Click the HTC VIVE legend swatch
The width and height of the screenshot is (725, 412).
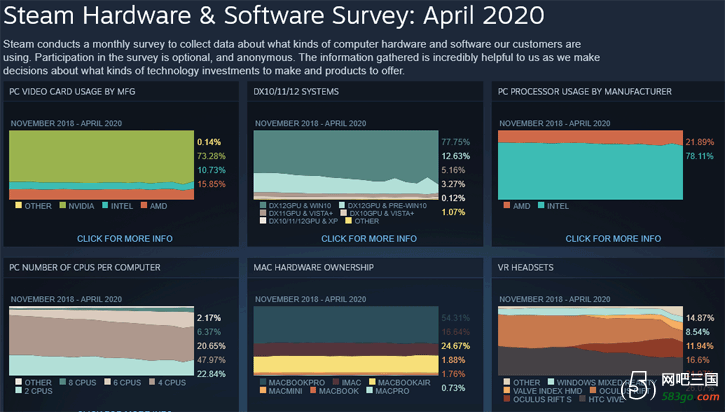click(582, 399)
